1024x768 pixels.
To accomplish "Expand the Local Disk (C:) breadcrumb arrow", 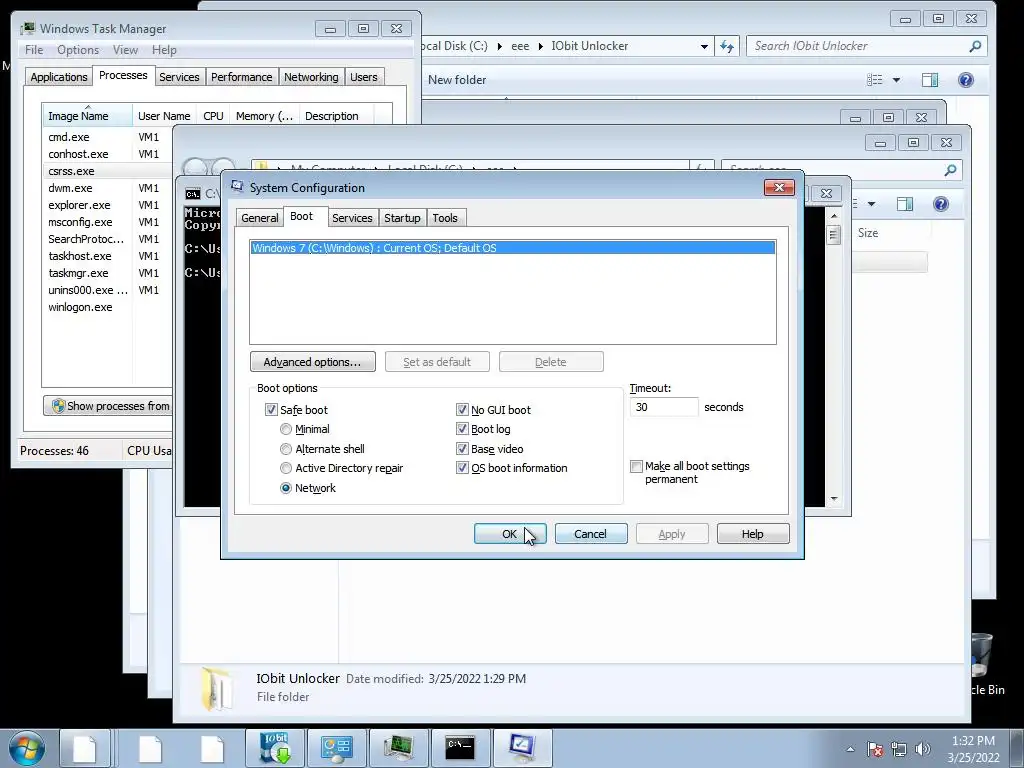I will [x=500, y=46].
